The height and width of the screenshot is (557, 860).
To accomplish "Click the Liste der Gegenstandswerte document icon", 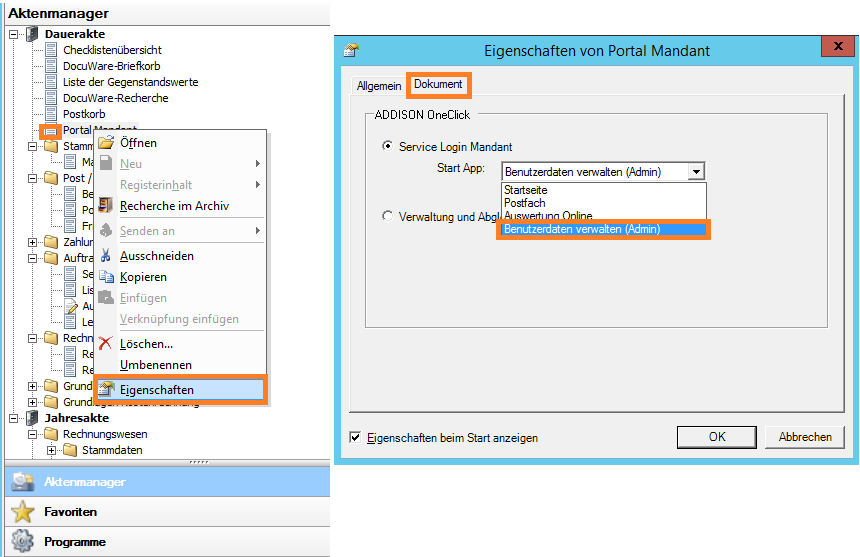I will [51, 82].
